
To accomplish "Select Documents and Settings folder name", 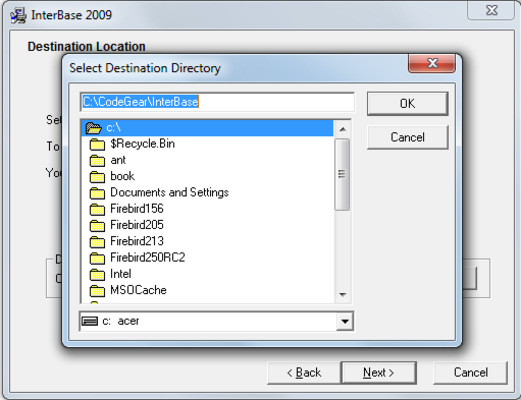I will pos(169,193).
